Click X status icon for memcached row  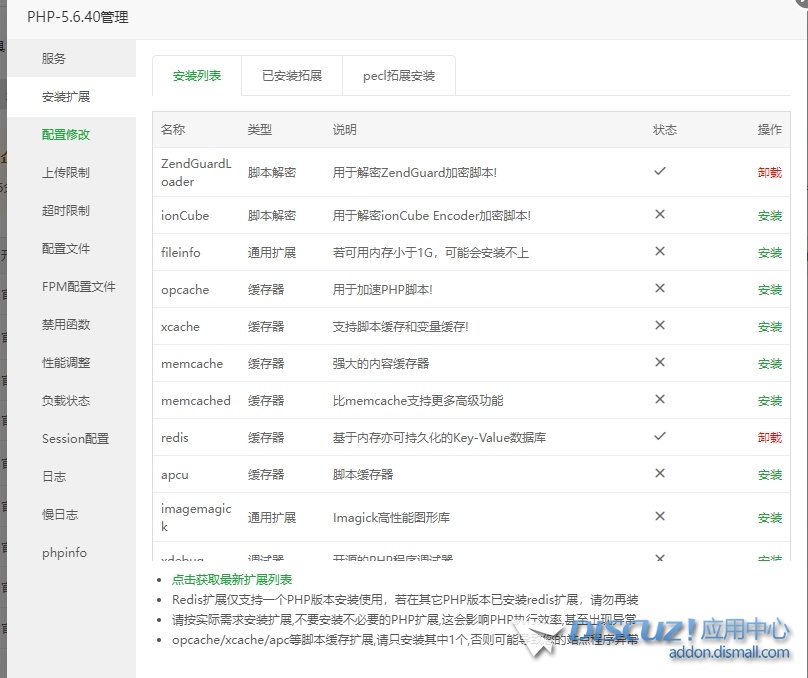660,399
